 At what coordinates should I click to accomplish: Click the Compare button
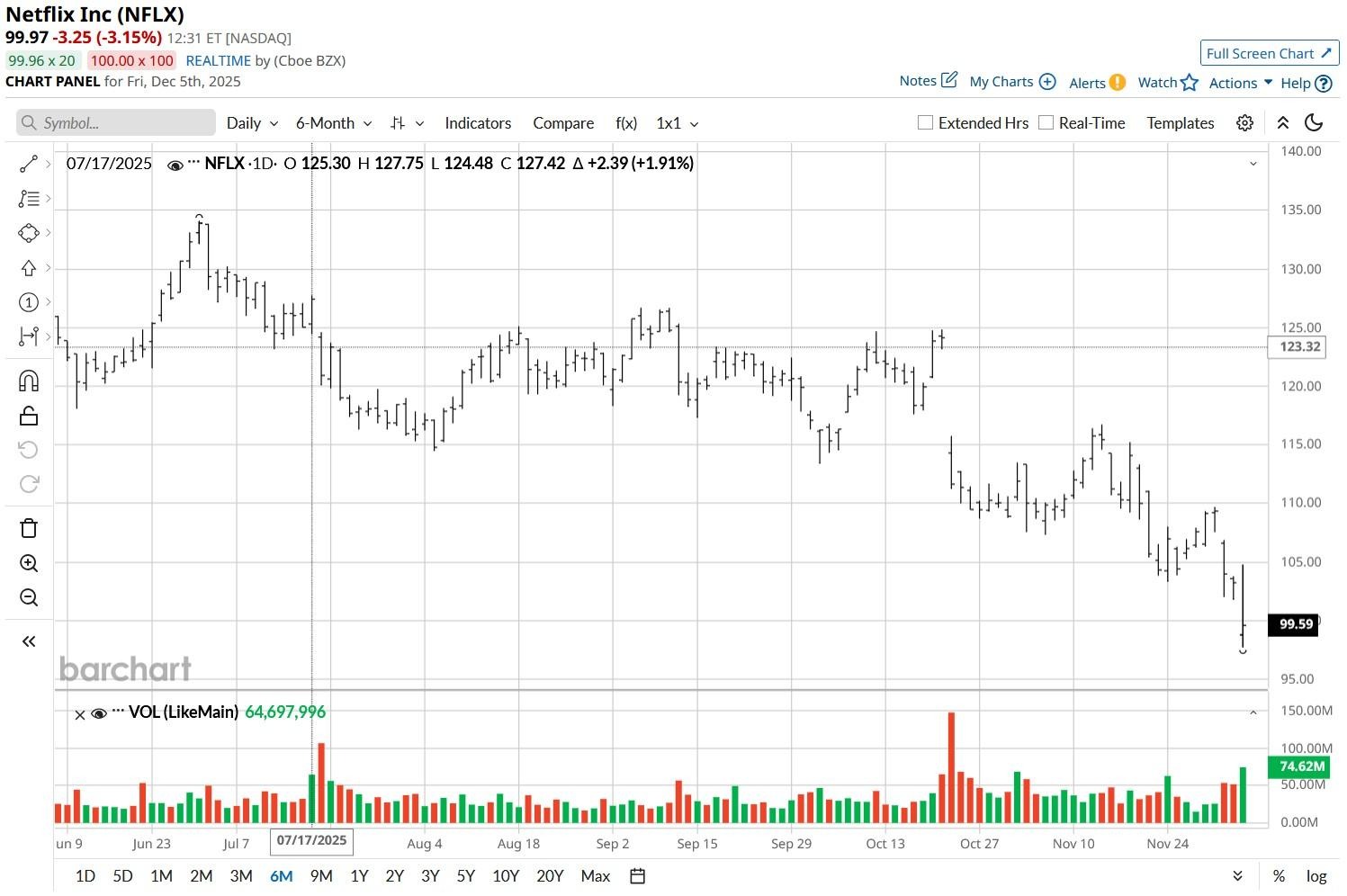point(563,123)
